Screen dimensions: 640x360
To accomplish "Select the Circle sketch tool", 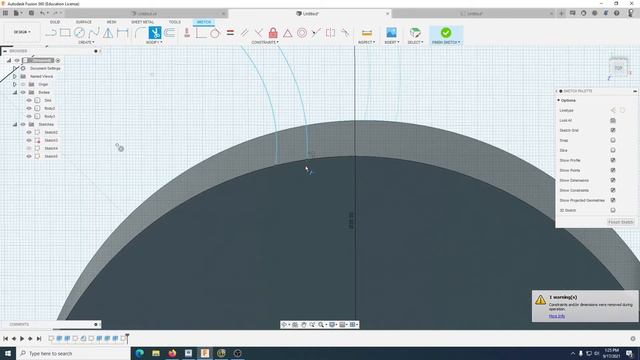I will [x=79, y=33].
